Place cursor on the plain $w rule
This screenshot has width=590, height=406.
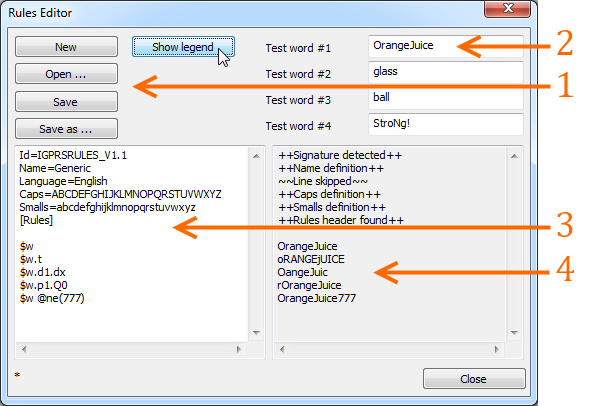27,246
